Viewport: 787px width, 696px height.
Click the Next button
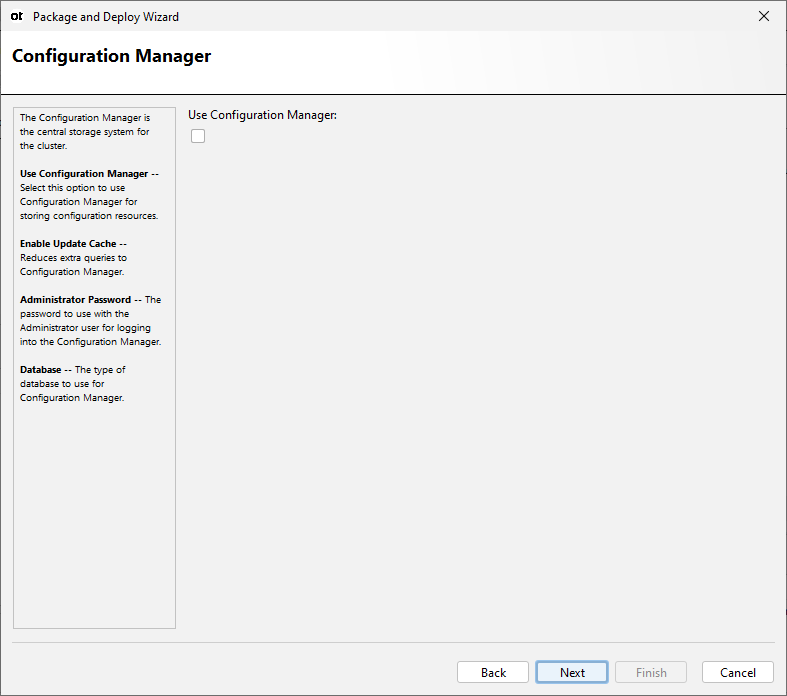point(572,672)
